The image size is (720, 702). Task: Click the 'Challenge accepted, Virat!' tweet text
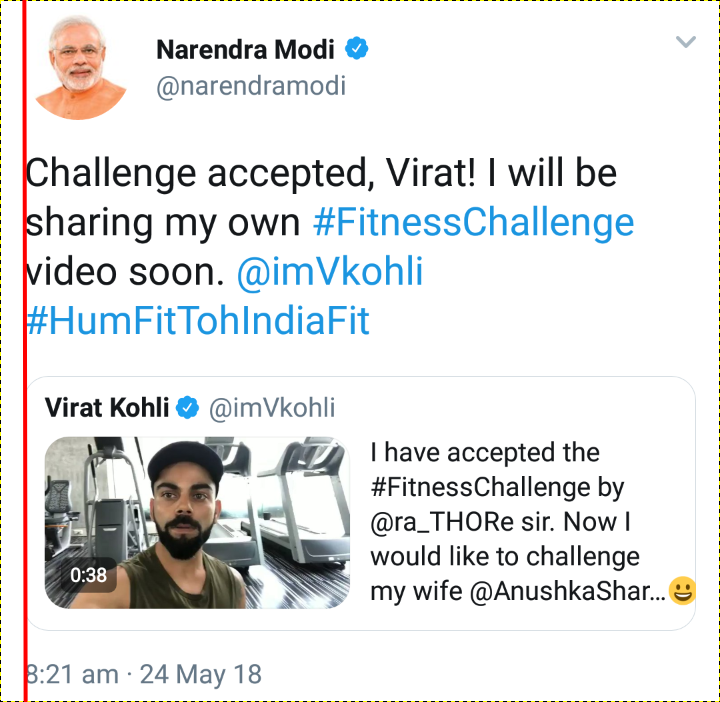coord(251,174)
